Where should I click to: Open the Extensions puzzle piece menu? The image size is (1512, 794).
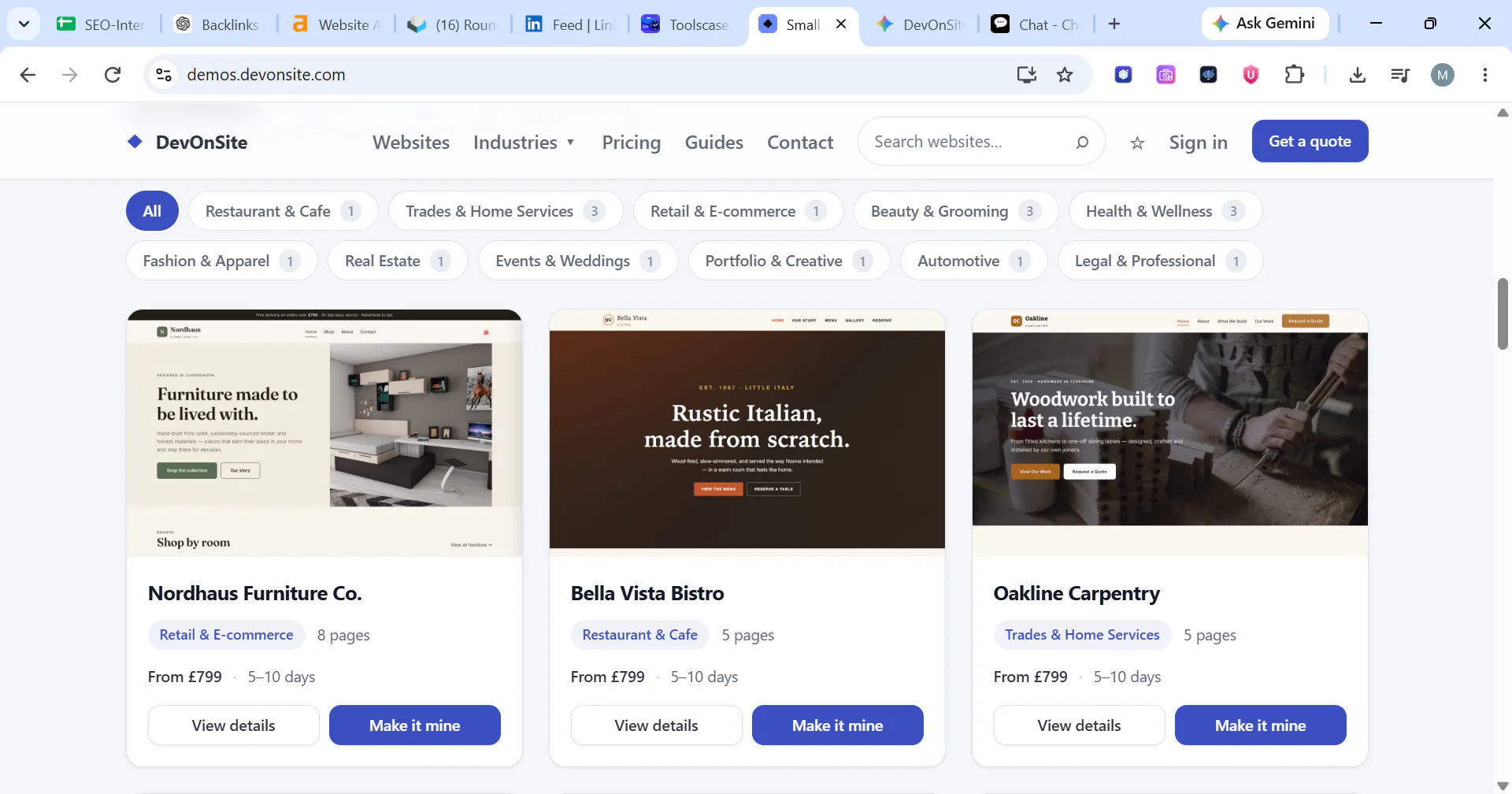pyautogui.click(x=1294, y=75)
